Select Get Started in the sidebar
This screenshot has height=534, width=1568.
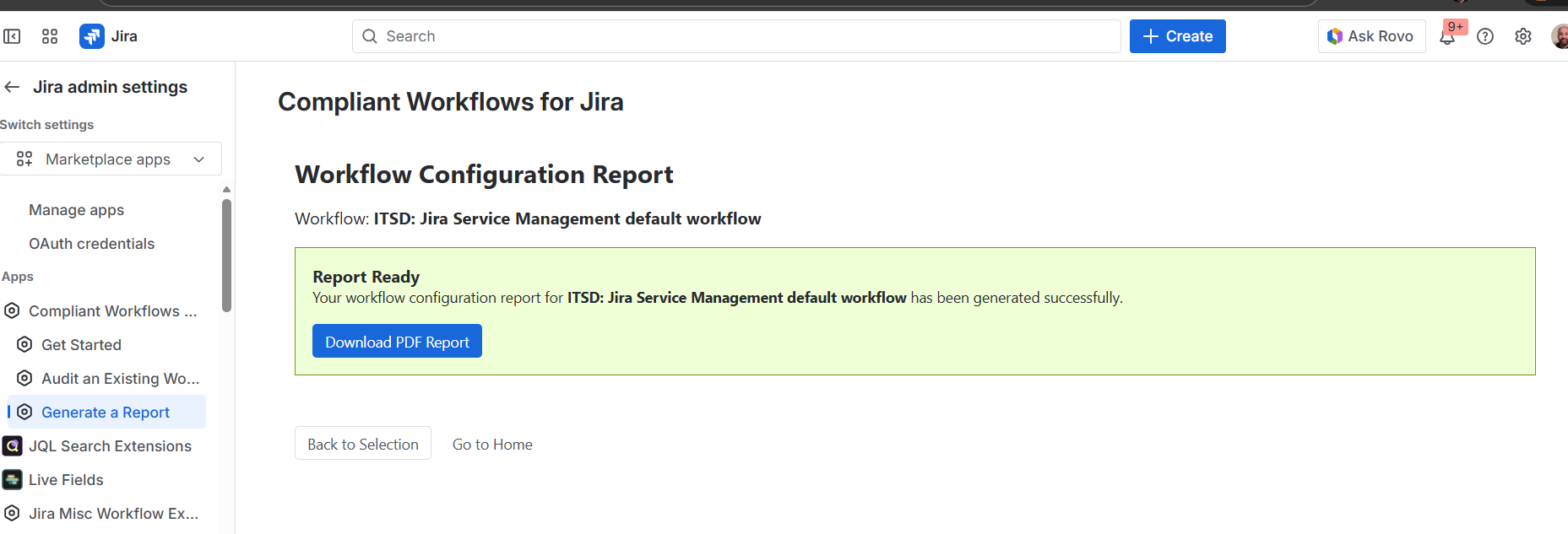pos(81,344)
